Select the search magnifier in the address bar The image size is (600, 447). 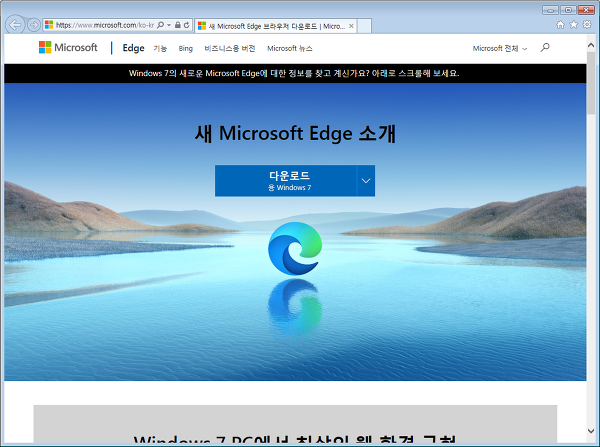tap(160, 25)
